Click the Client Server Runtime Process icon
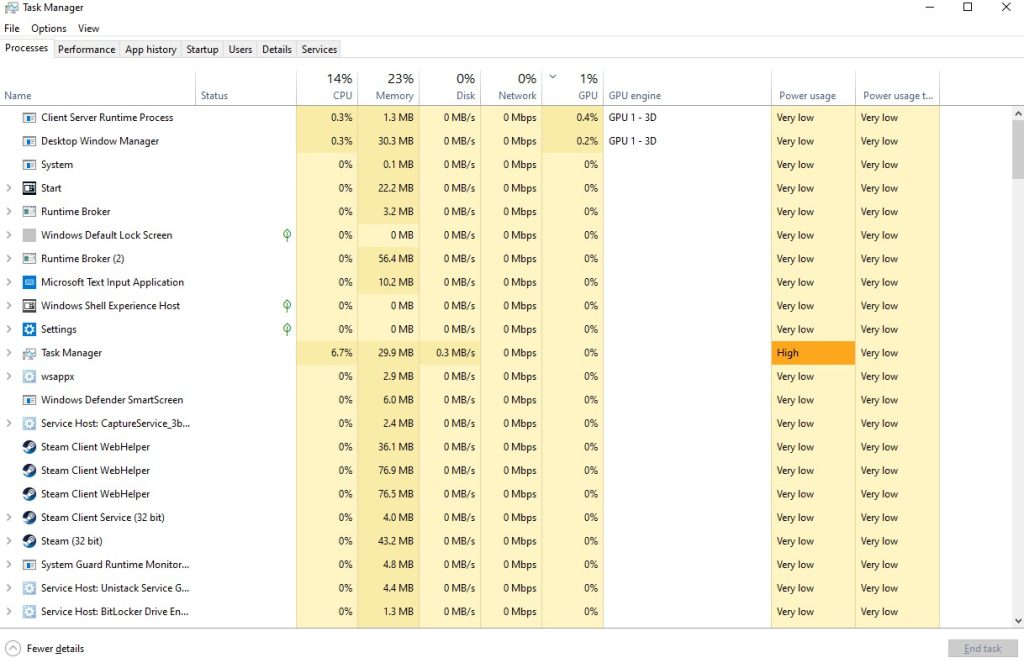The image size is (1024, 663). (29, 118)
